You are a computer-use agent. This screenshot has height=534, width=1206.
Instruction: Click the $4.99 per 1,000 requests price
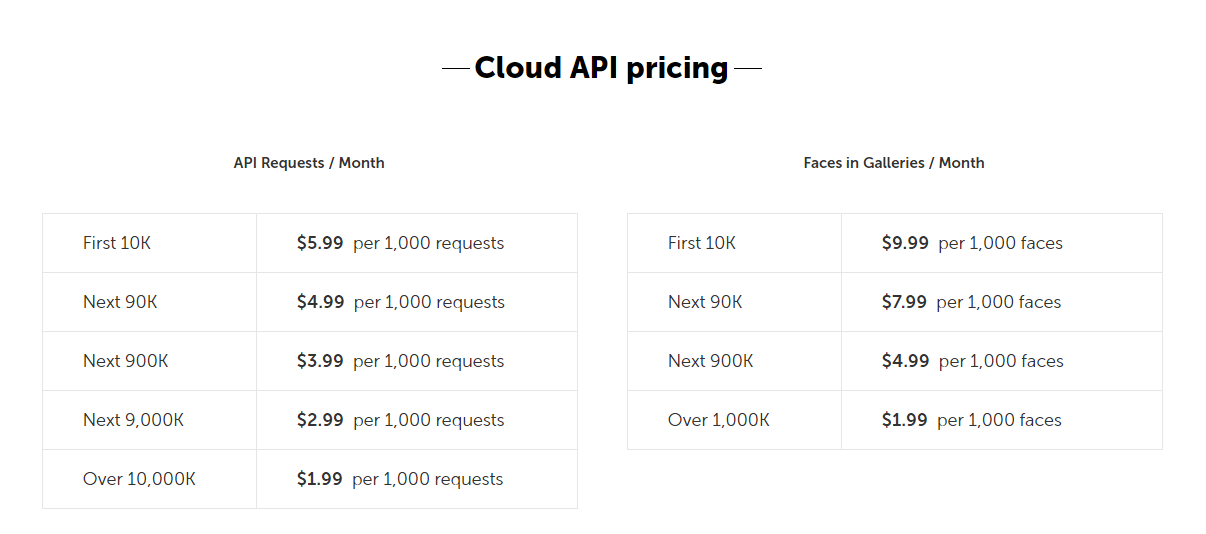click(400, 302)
